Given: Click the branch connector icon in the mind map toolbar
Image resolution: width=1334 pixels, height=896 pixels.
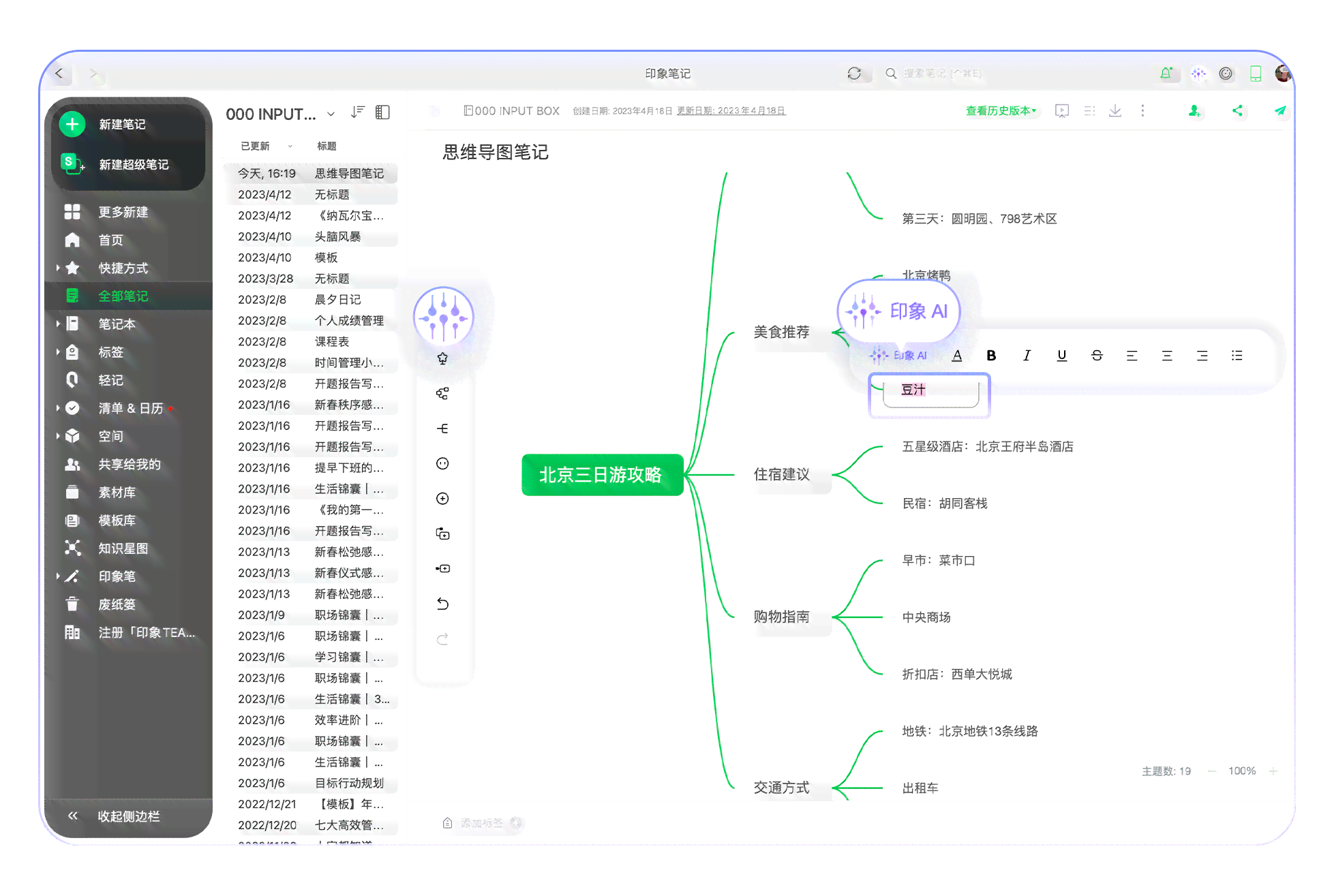Looking at the screenshot, I should tap(442, 429).
